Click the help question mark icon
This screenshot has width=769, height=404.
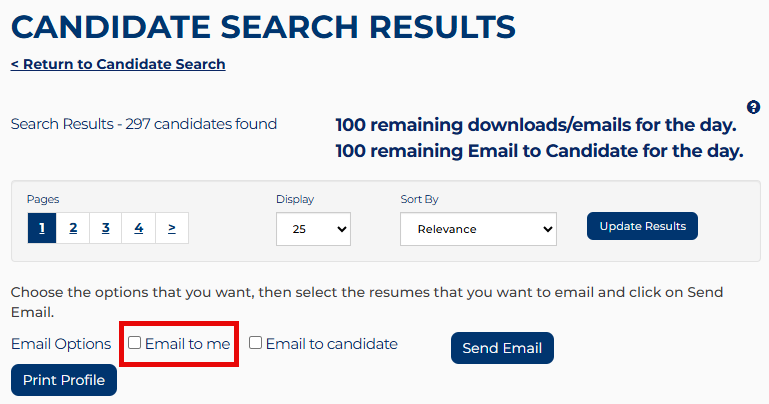(x=753, y=107)
